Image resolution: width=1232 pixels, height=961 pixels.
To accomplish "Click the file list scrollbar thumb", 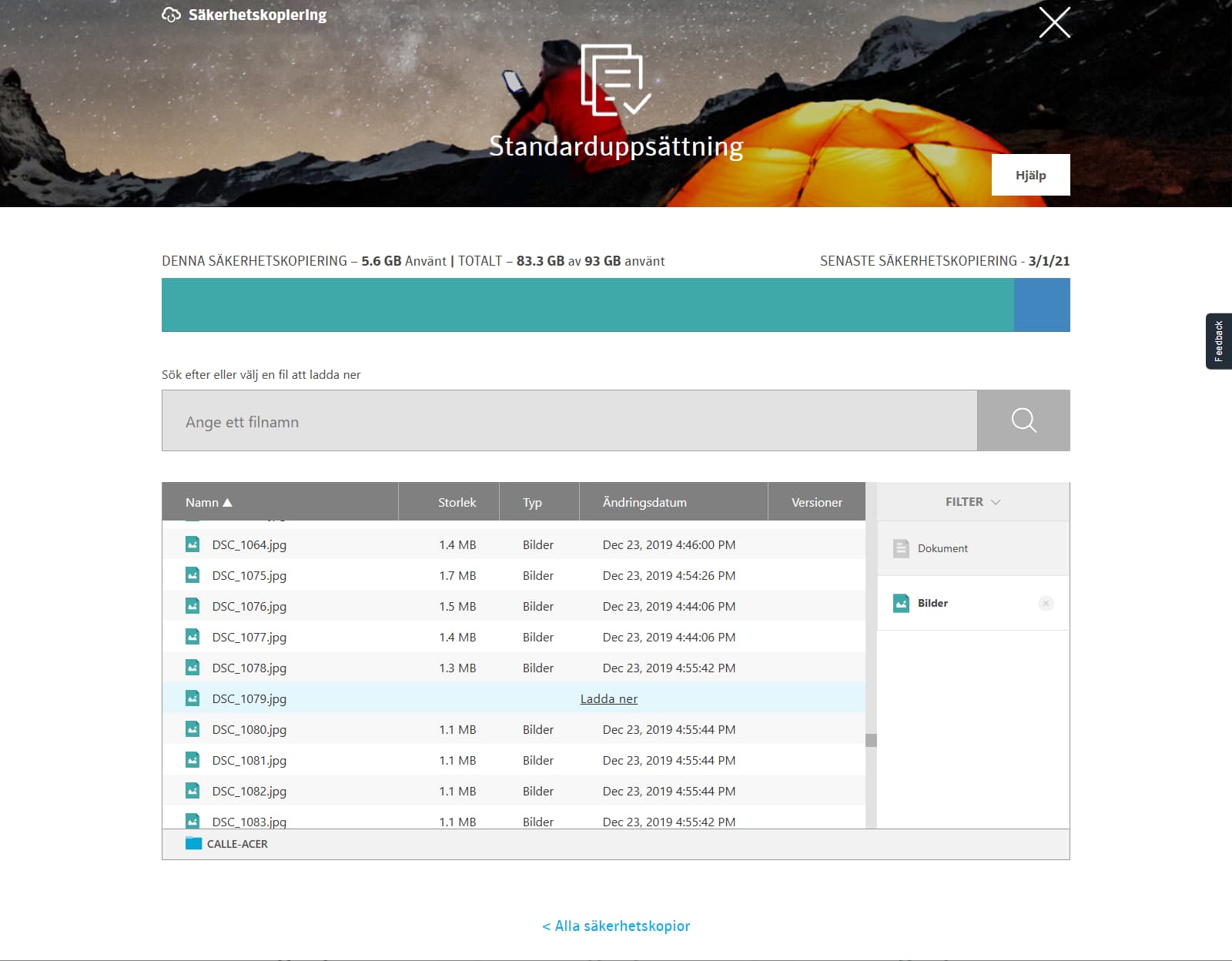I will 871,740.
